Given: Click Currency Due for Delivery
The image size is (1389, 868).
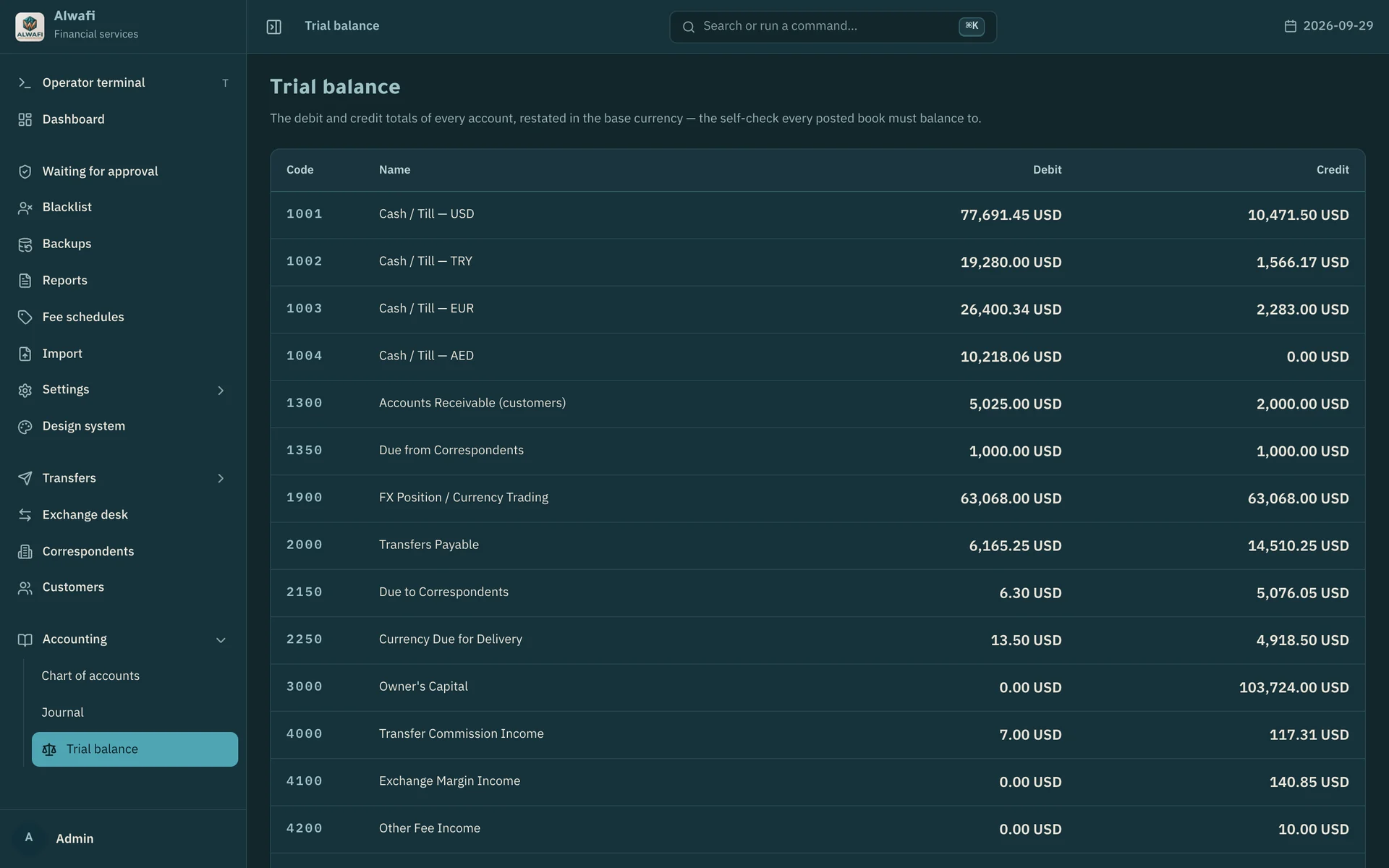Looking at the screenshot, I should click(x=450, y=639).
